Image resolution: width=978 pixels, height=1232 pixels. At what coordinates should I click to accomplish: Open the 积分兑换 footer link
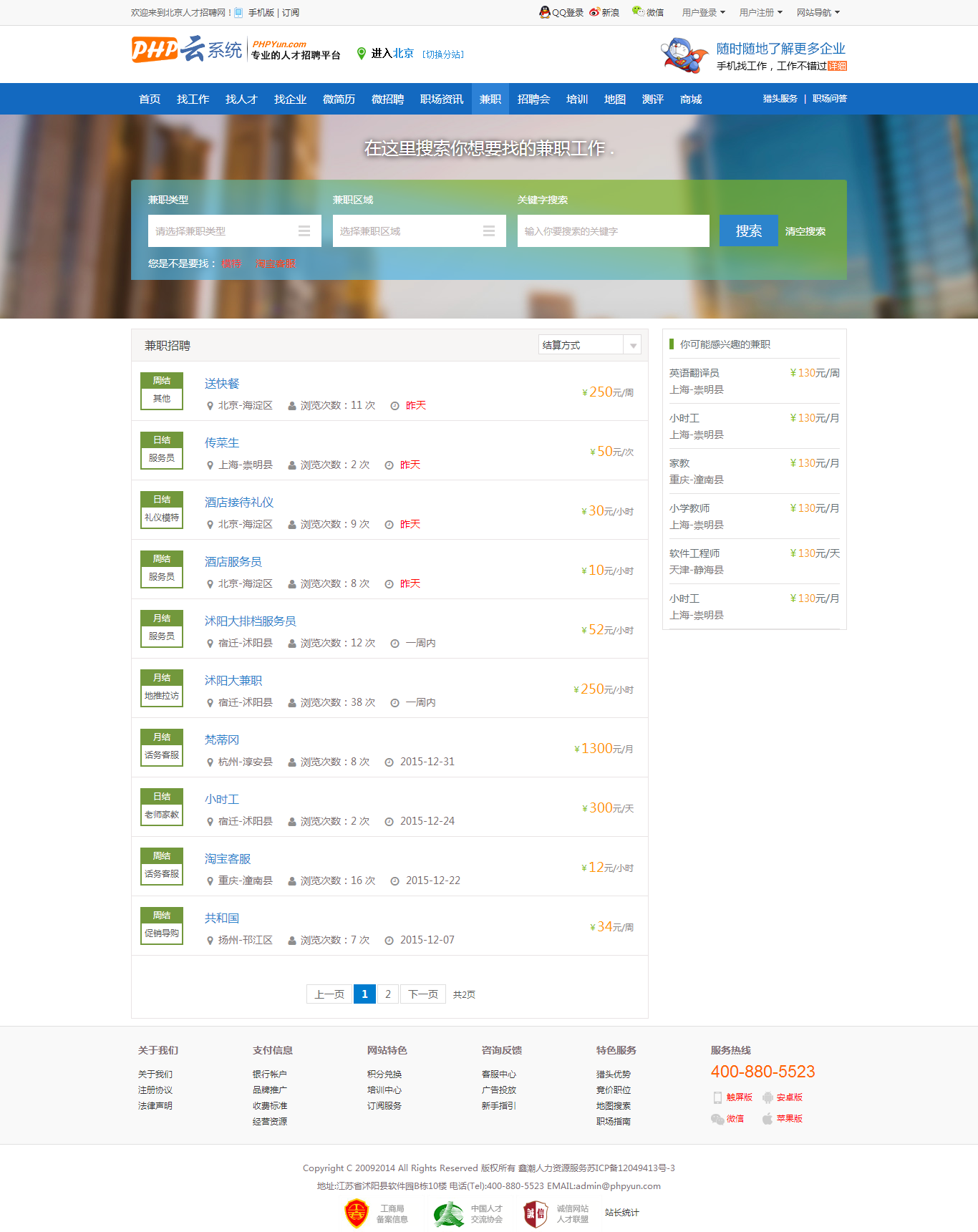[x=384, y=1075]
